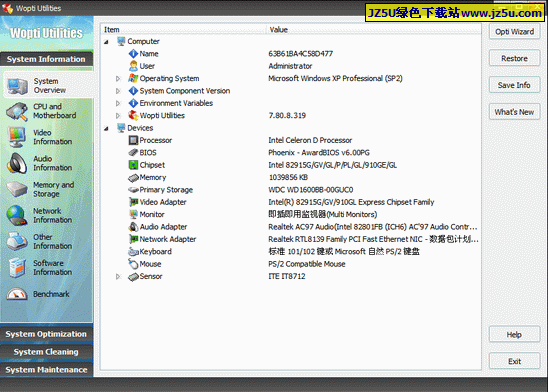Collapse the Computer tree node
Viewport: 548px width, 392px height.
[106, 42]
